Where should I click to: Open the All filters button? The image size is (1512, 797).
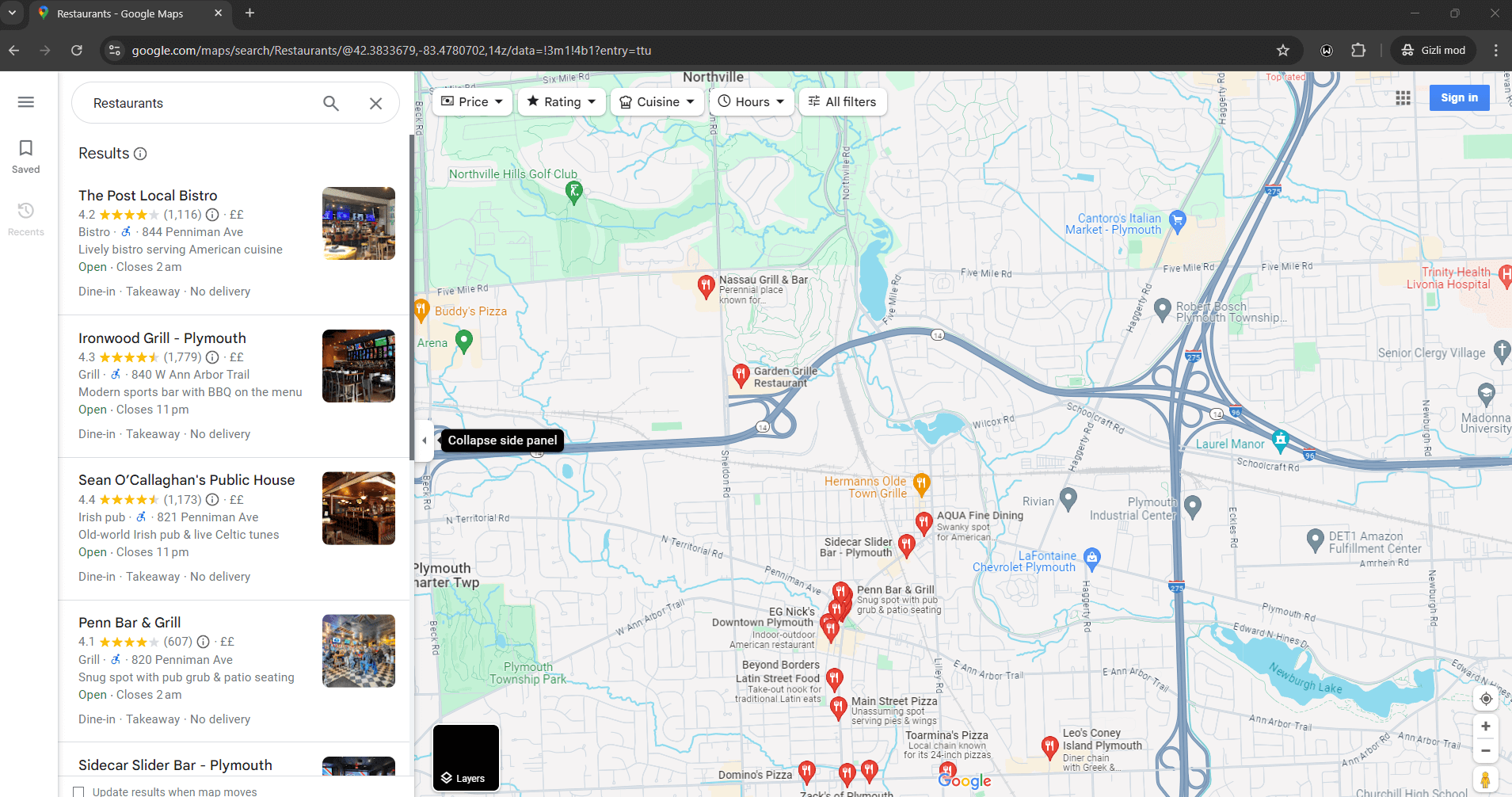point(842,101)
